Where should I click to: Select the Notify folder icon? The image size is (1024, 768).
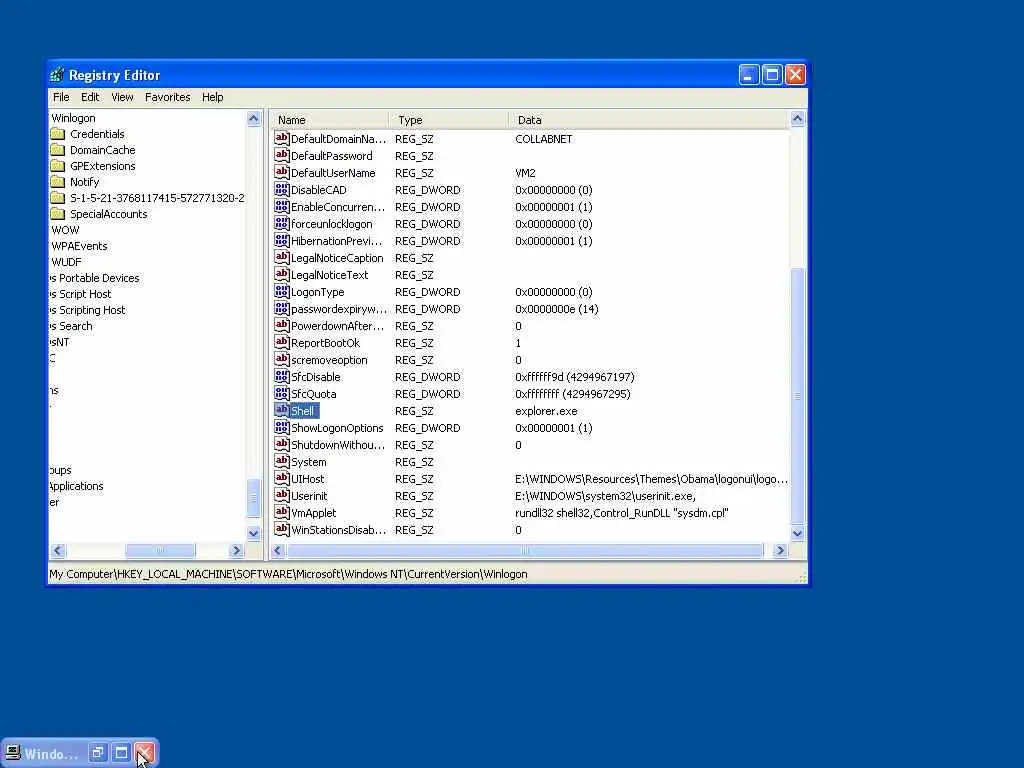[57, 182]
